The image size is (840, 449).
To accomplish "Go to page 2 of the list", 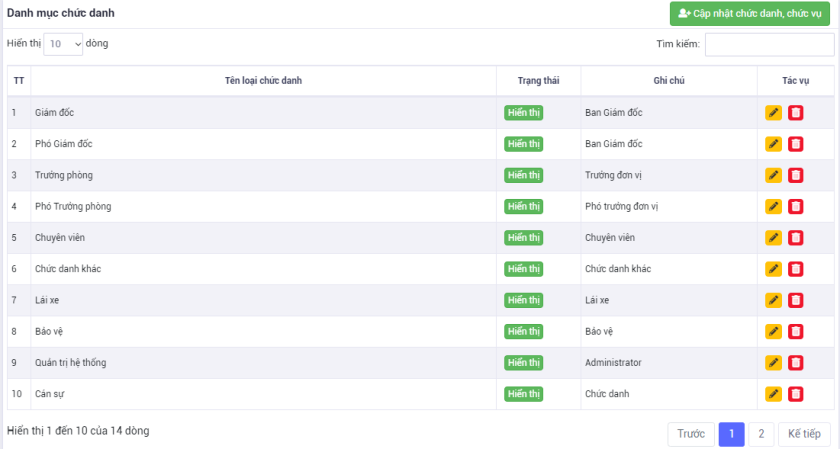I will coord(760,434).
